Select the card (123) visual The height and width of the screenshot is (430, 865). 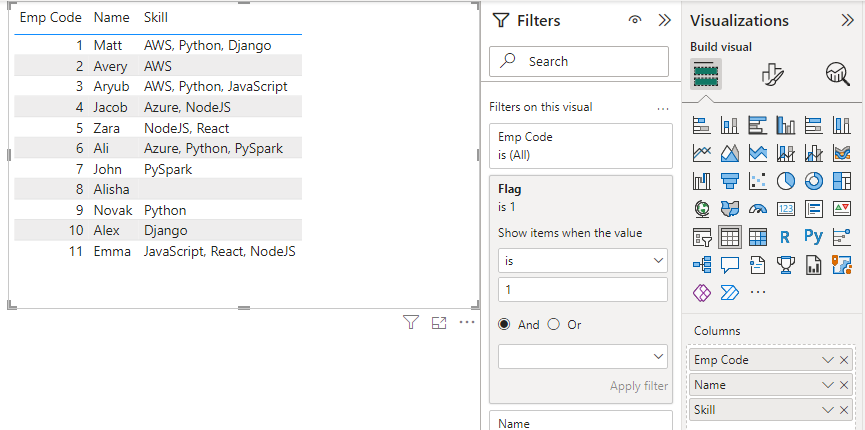[786, 209]
